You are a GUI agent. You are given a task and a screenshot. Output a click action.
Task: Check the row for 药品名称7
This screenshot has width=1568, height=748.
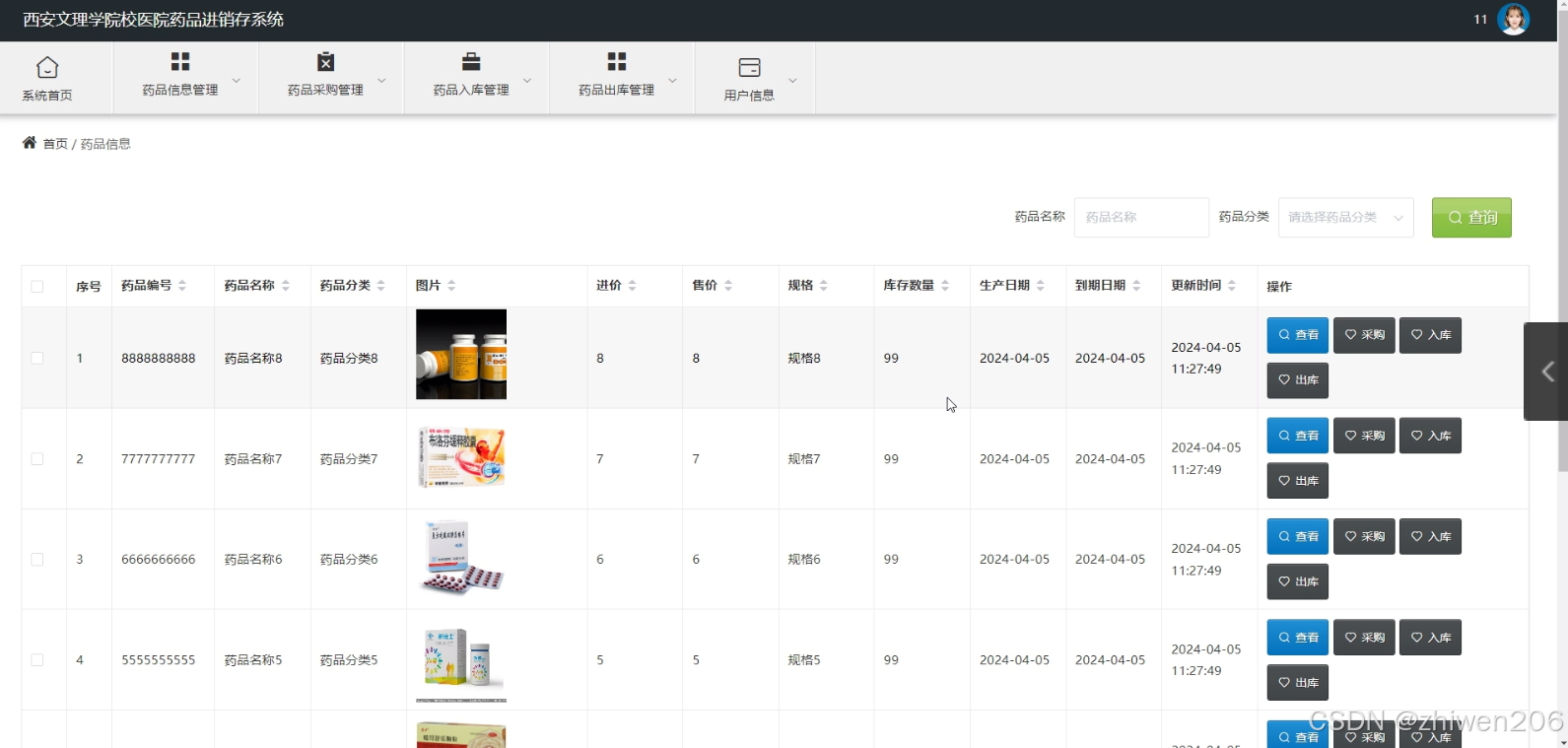[37, 459]
